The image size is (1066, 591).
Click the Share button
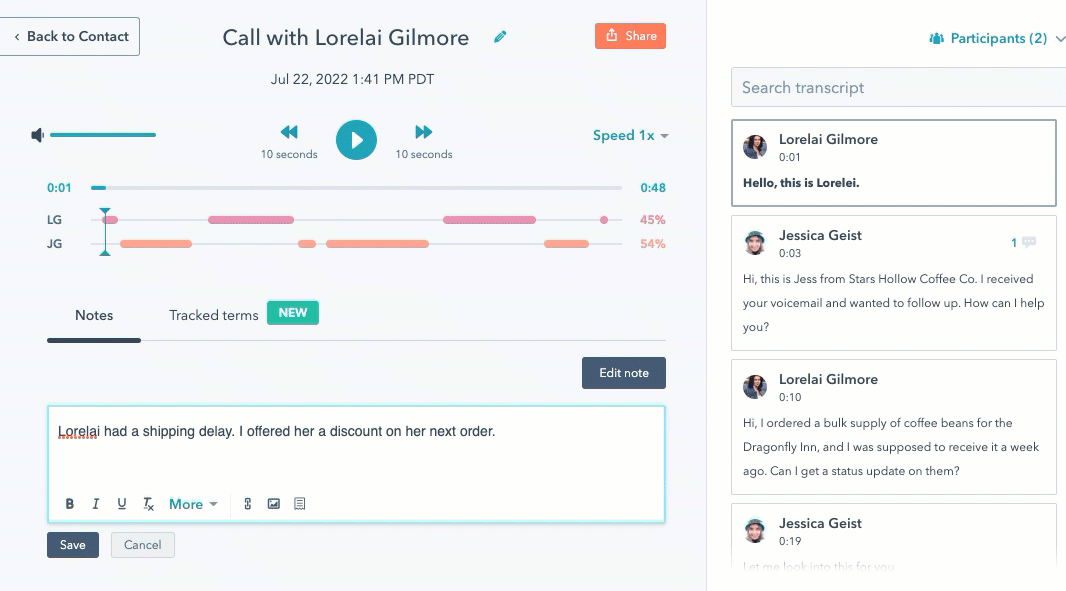coord(630,36)
